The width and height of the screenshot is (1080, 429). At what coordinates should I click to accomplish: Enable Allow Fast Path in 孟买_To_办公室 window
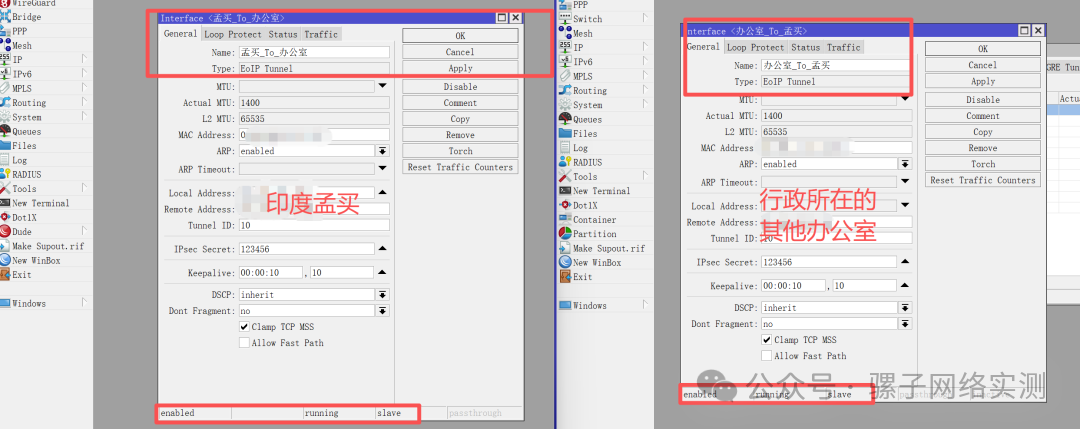pyautogui.click(x=244, y=342)
